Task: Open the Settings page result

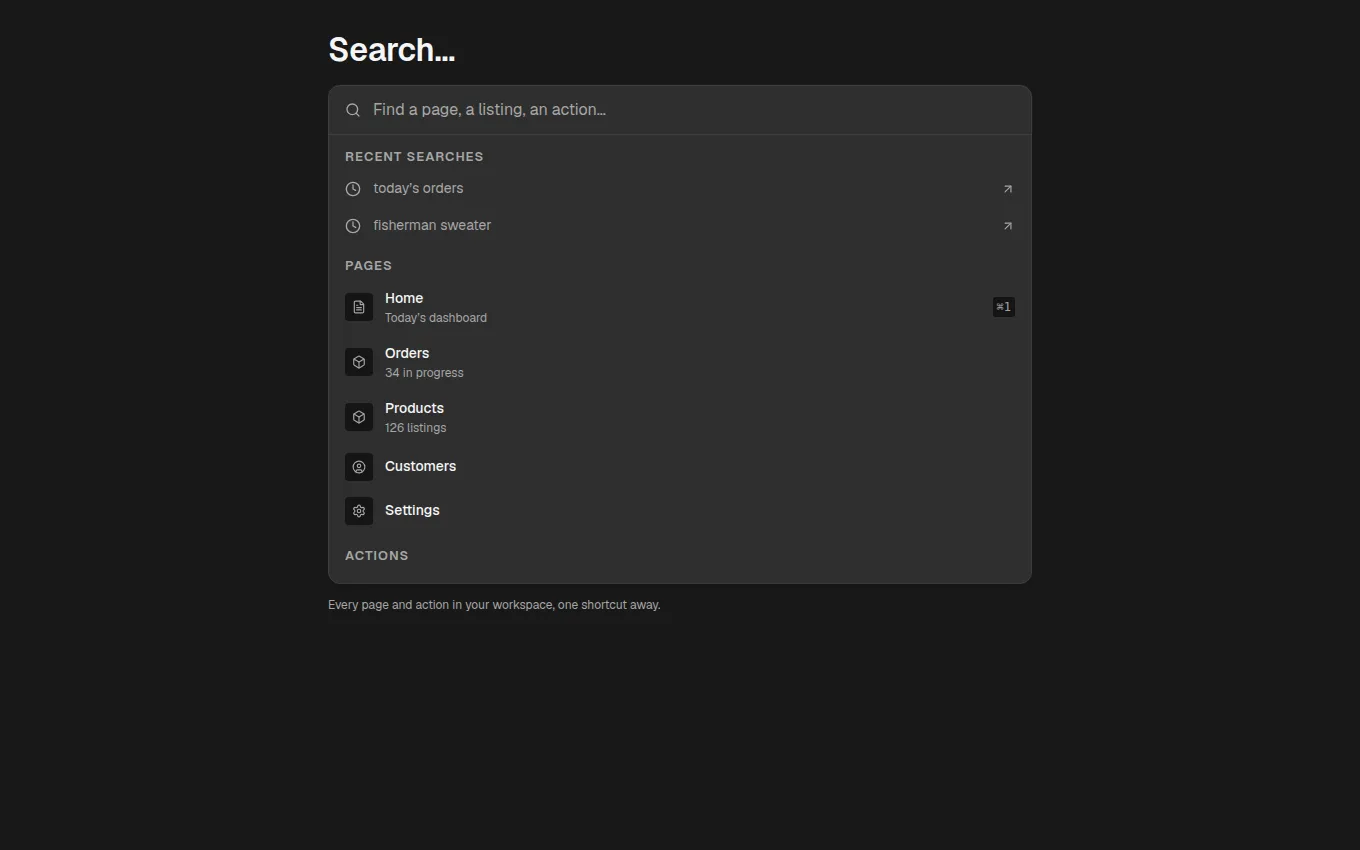Action: [x=680, y=511]
